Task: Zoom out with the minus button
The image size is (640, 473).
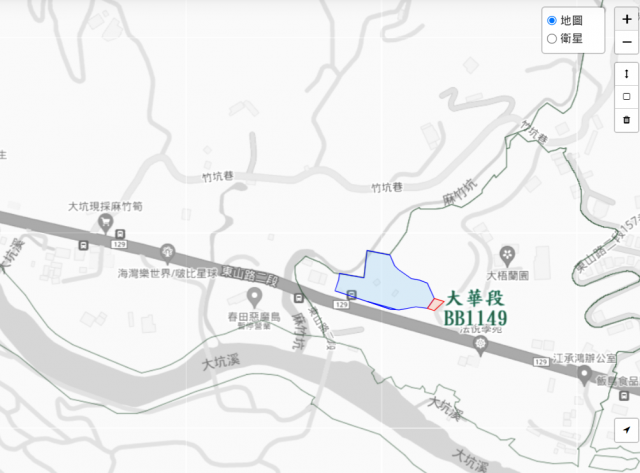Action: point(627,42)
